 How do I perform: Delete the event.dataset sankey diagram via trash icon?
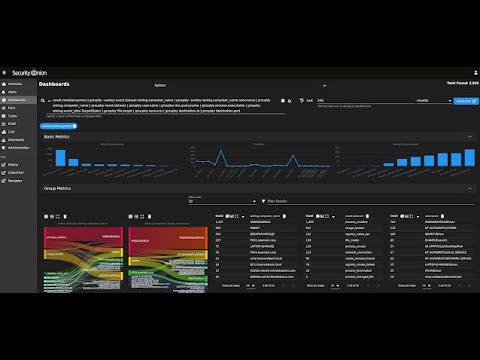pos(65,217)
